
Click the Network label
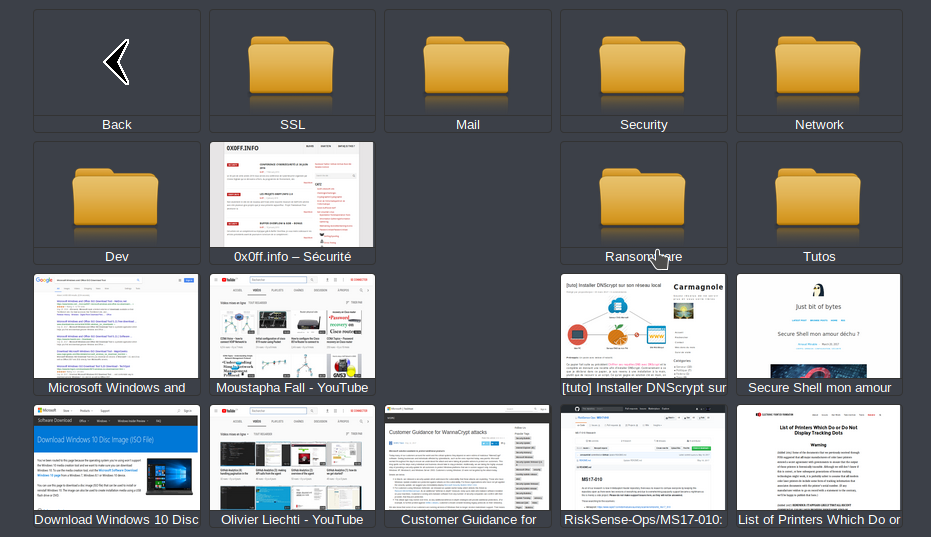point(819,125)
